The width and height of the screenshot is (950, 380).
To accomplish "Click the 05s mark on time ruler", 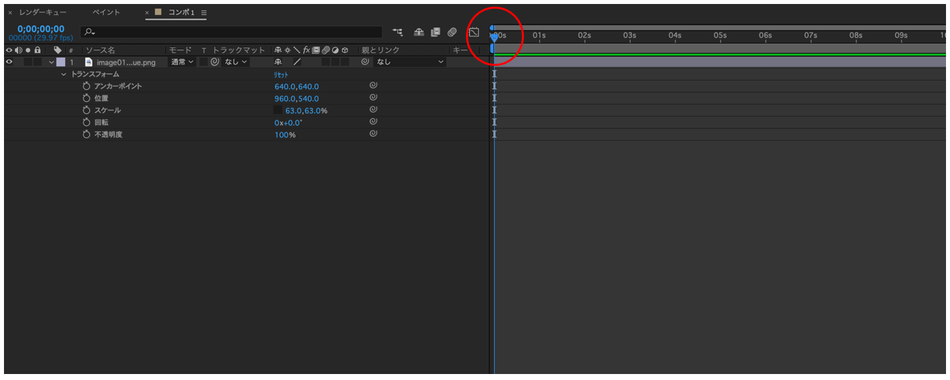I will pos(720,36).
